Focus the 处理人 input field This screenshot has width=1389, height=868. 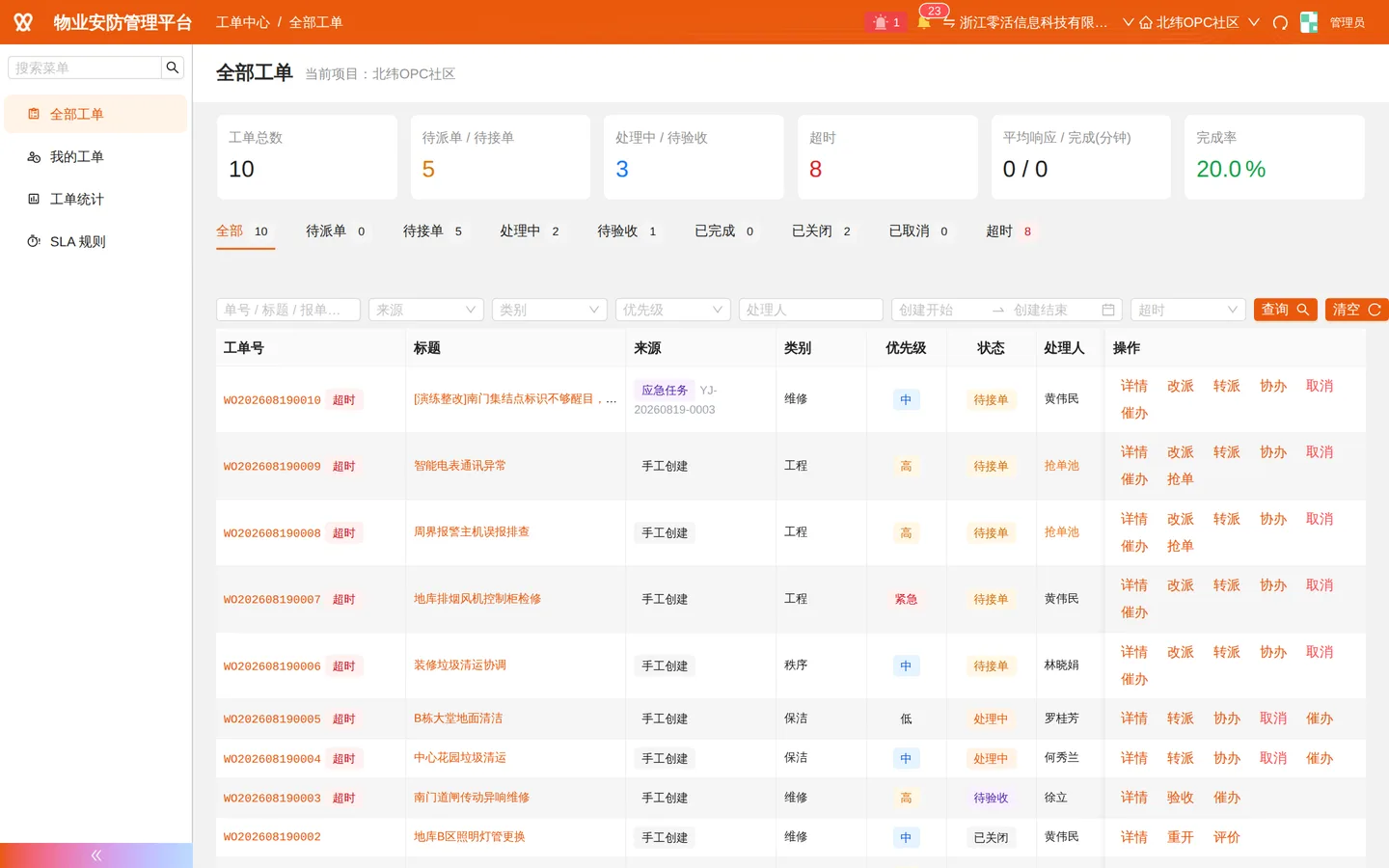pyautogui.click(x=811, y=310)
